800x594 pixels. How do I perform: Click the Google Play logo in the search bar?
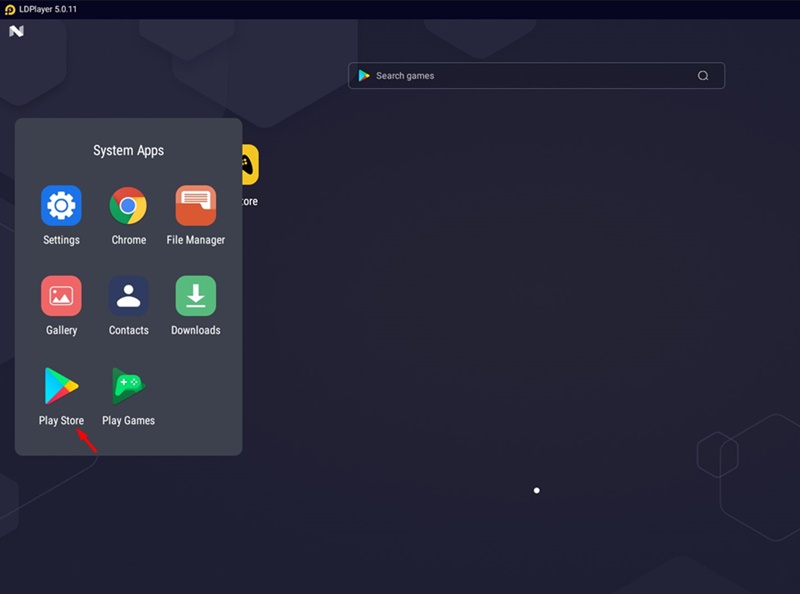364,76
